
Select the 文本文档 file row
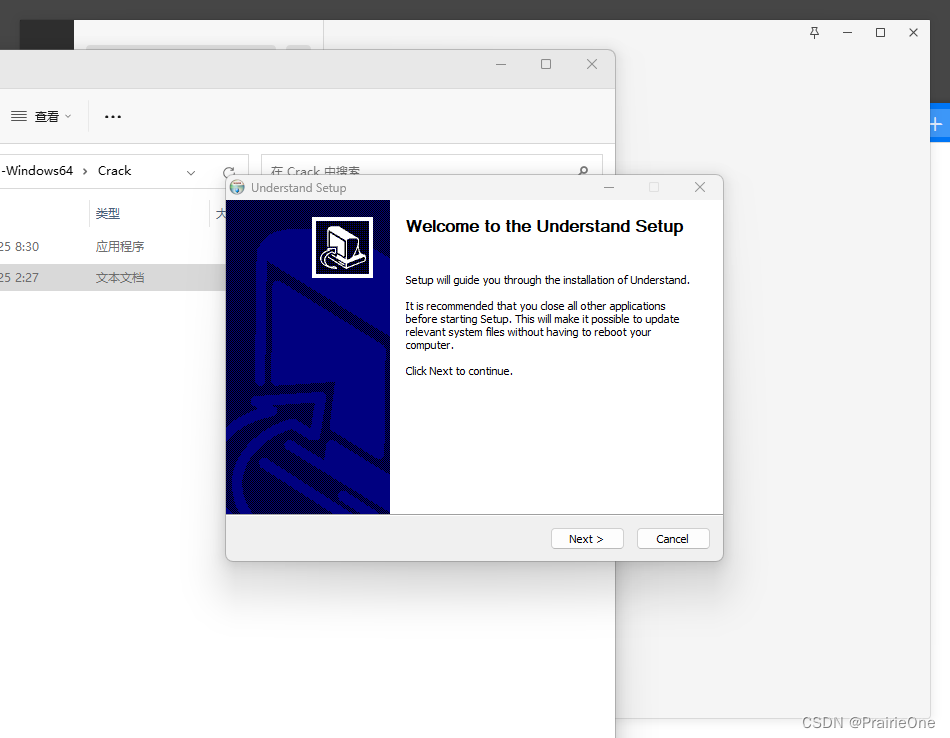click(113, 278)
